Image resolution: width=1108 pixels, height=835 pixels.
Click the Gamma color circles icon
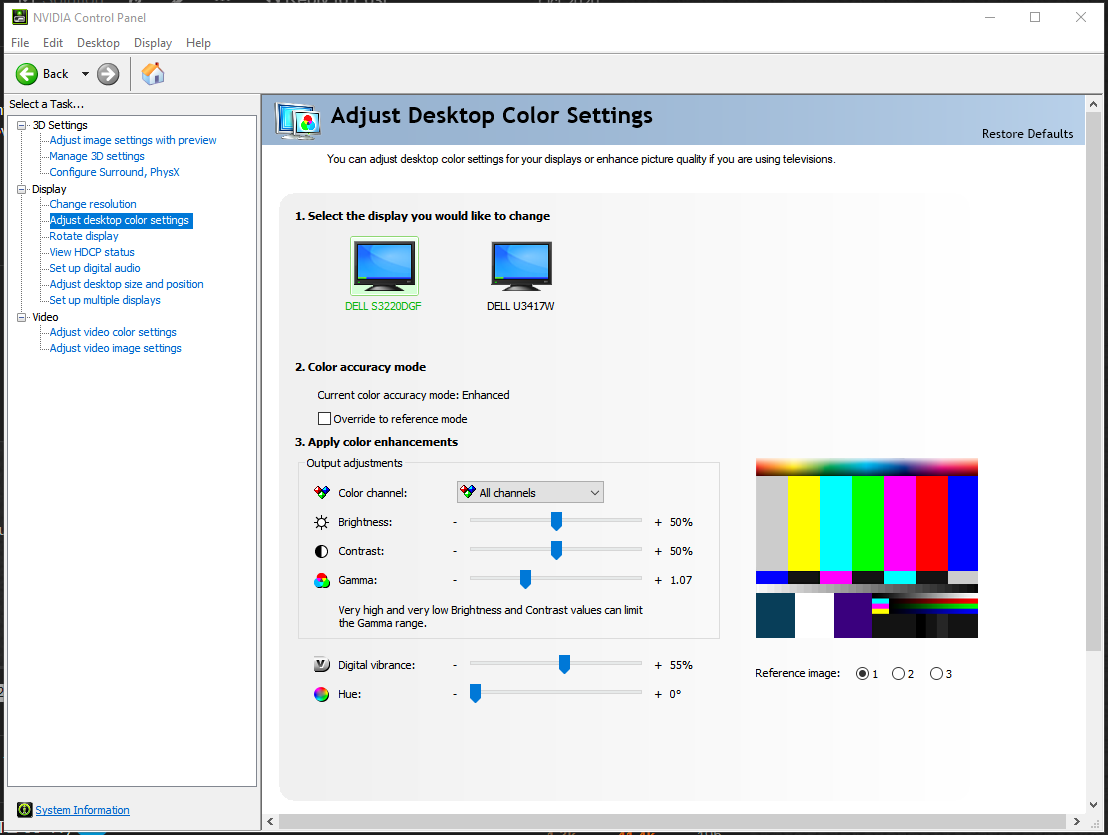[x=322, y=580]
